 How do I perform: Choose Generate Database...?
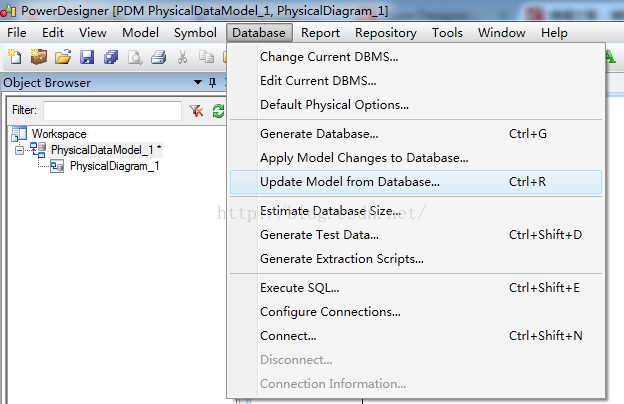416,134
